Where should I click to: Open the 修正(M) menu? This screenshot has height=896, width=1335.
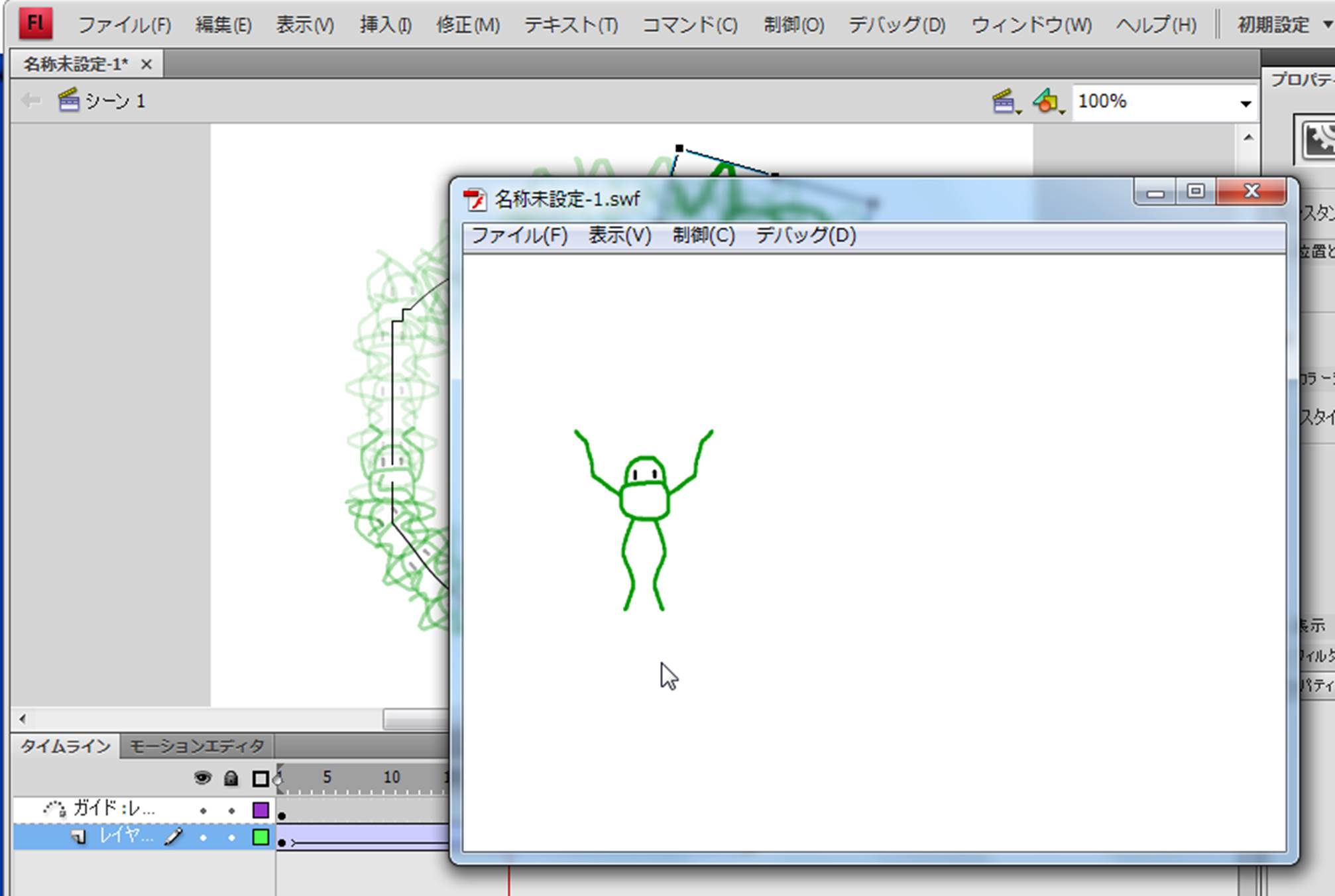click(x=467, y=25)
